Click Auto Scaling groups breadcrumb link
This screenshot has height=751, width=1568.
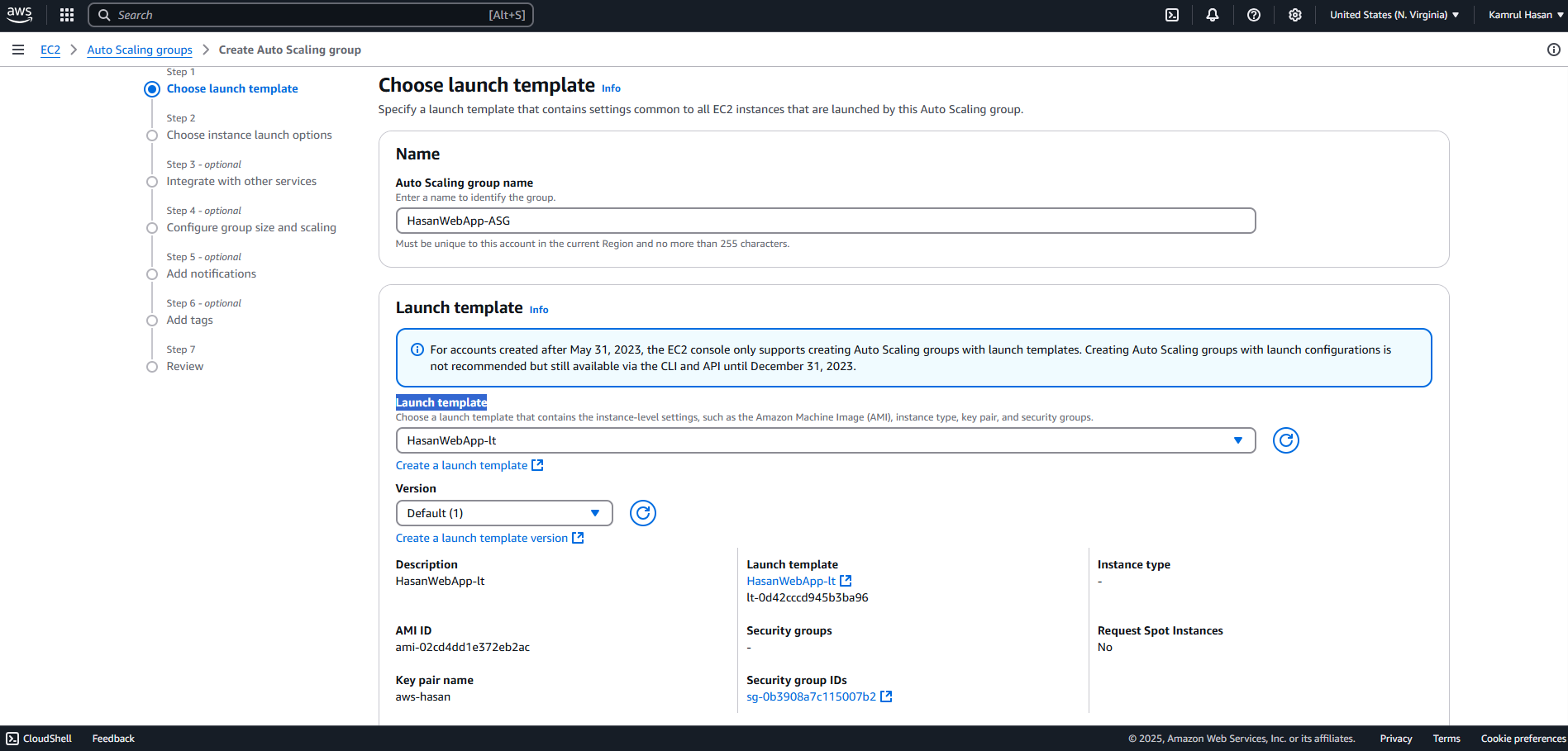140,50
